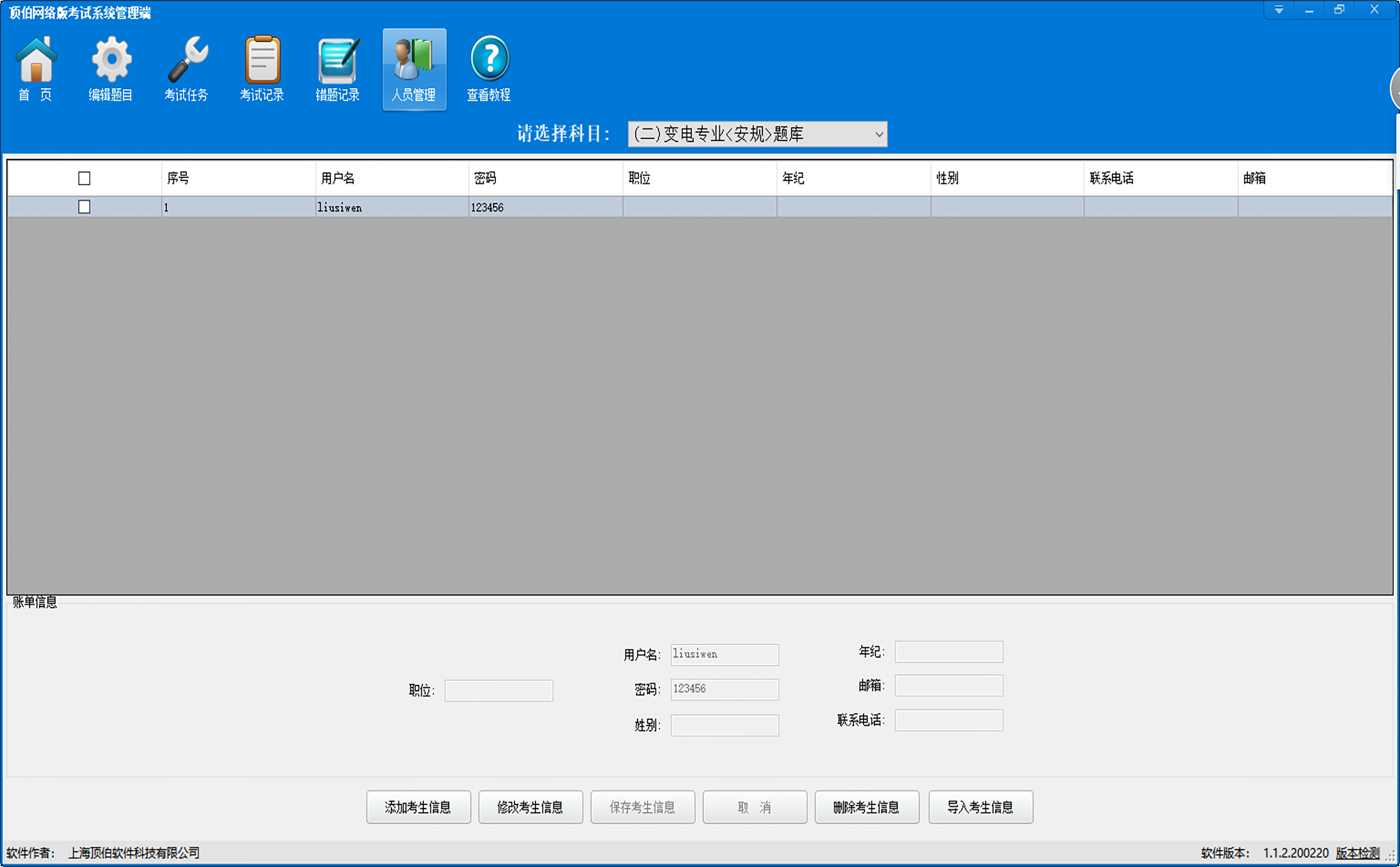1400x867 pixels.
Task: Tick the checkbox for liusiwen row
Action: click(x=84, y=207)
